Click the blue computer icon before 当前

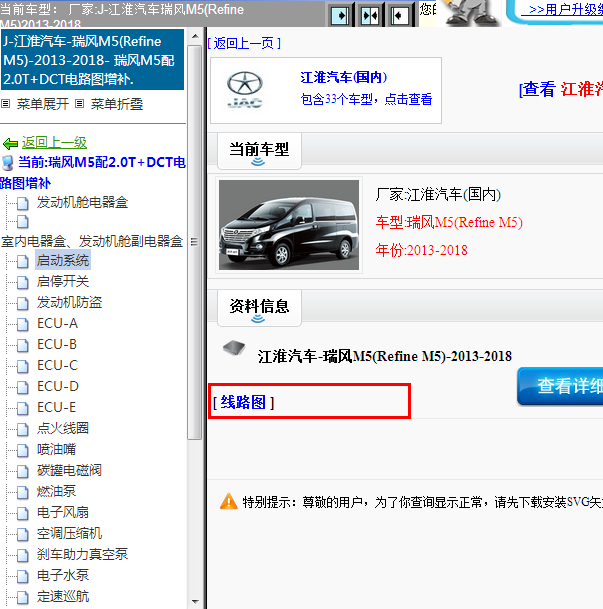click(x=7, y=163)
